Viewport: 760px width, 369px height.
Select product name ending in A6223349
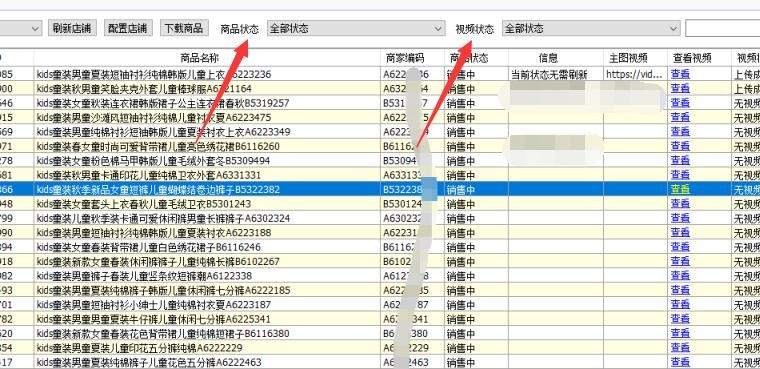[163, 132]
